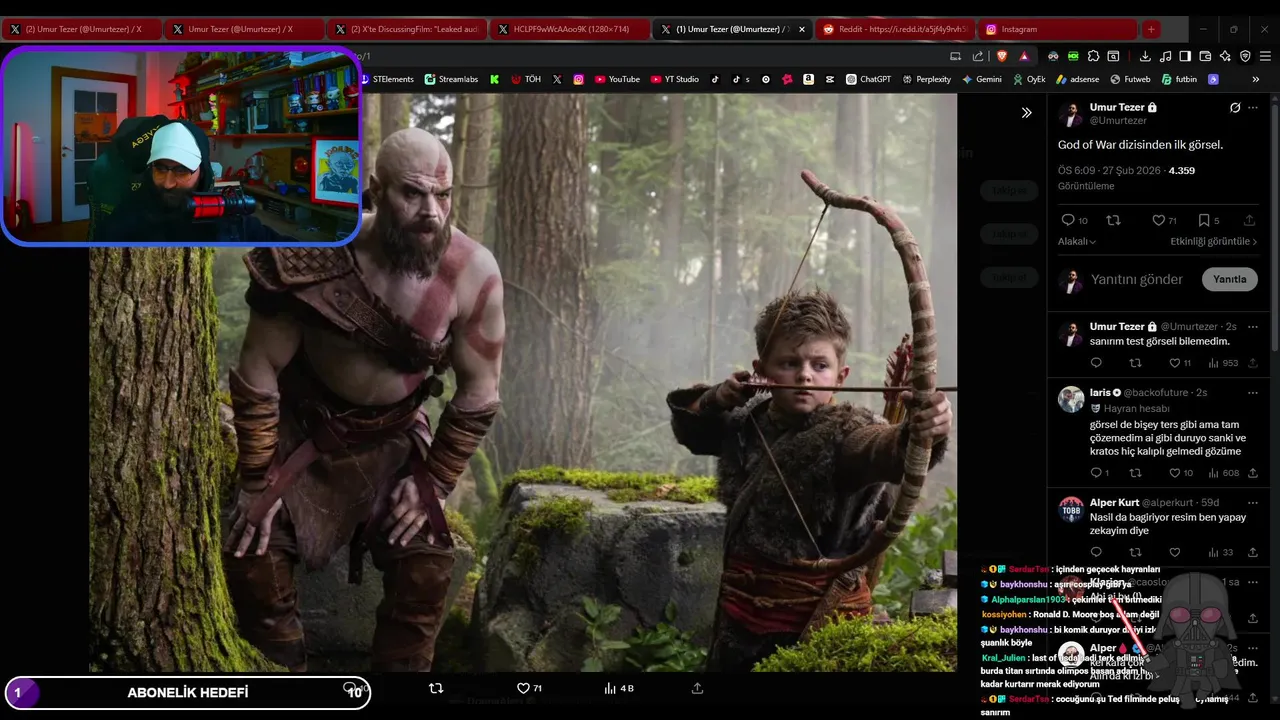The height and width of the screenshot is (720, 1280).
Task: Open adsense bookmark
Action: (1077, 79)
